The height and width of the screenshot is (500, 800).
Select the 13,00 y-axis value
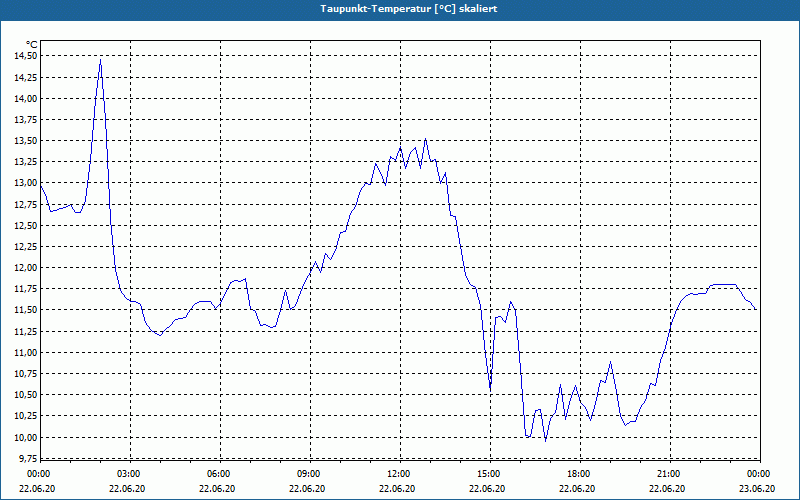pyautogui.click(x=26, y=183)
